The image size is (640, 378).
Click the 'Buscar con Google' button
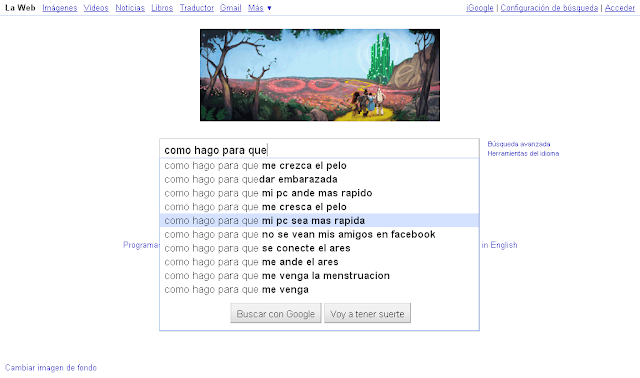tap(276, 314)
